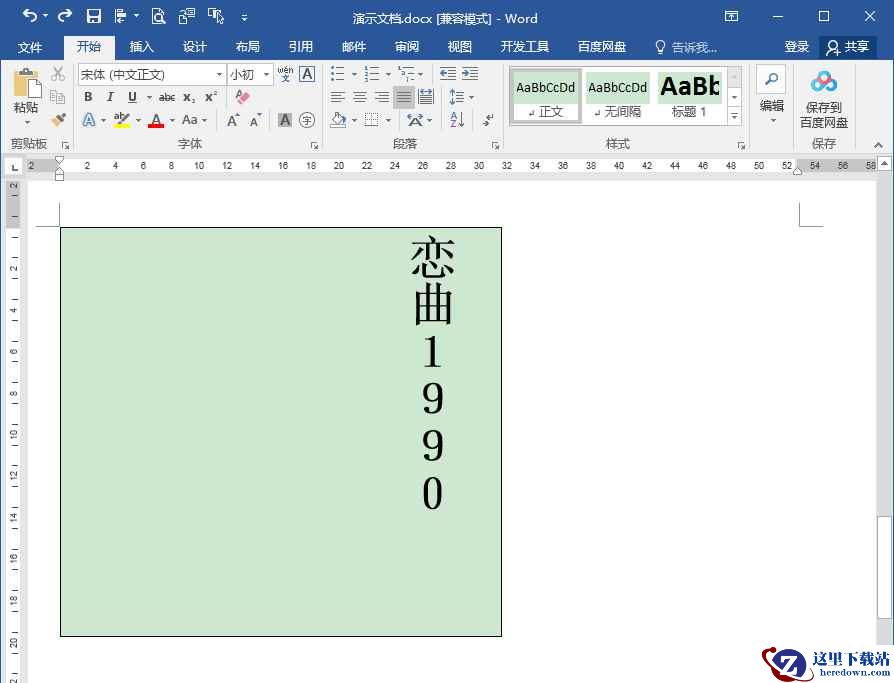Click the Sort A-Z icon

coord(457,120)
